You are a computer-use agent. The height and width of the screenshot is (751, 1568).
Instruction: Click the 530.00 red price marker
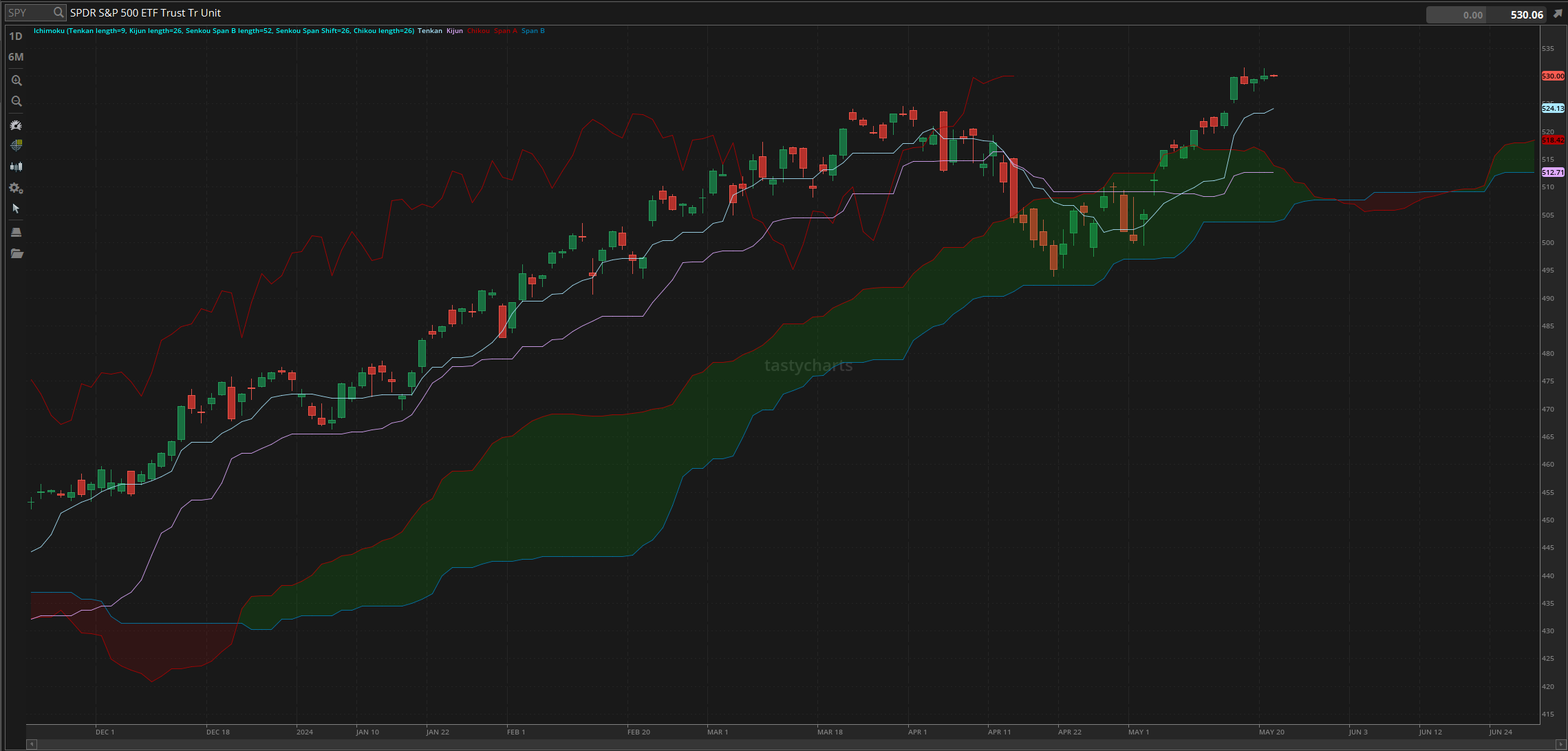[x=1553, y=76]
